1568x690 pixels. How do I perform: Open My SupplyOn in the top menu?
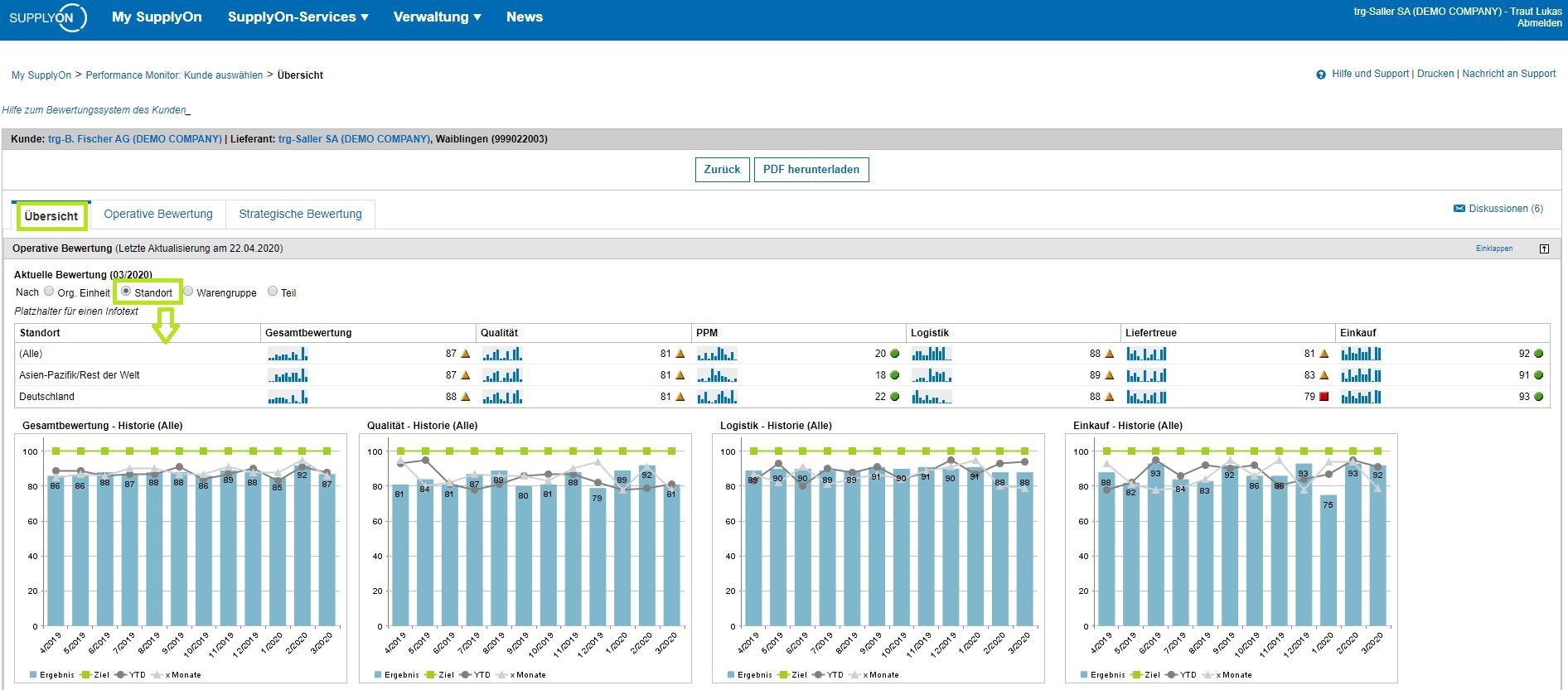157,17
